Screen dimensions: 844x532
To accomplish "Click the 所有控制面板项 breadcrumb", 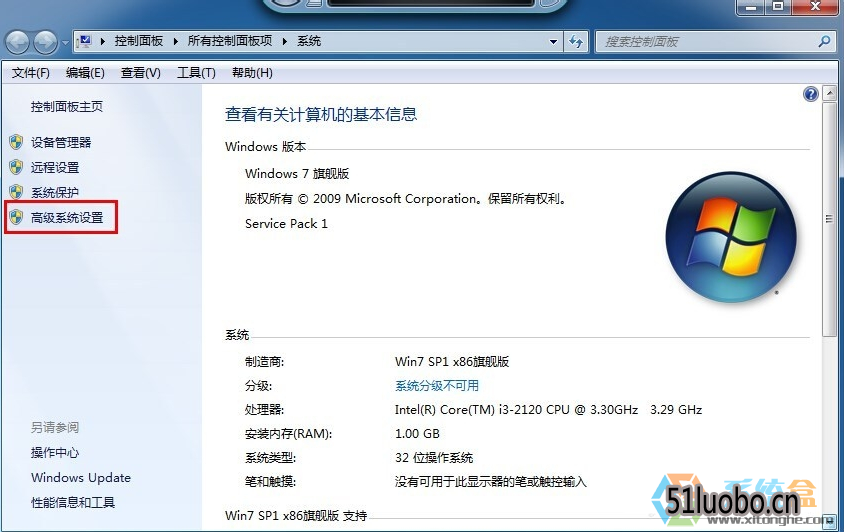I will click(x=230, y=41).
